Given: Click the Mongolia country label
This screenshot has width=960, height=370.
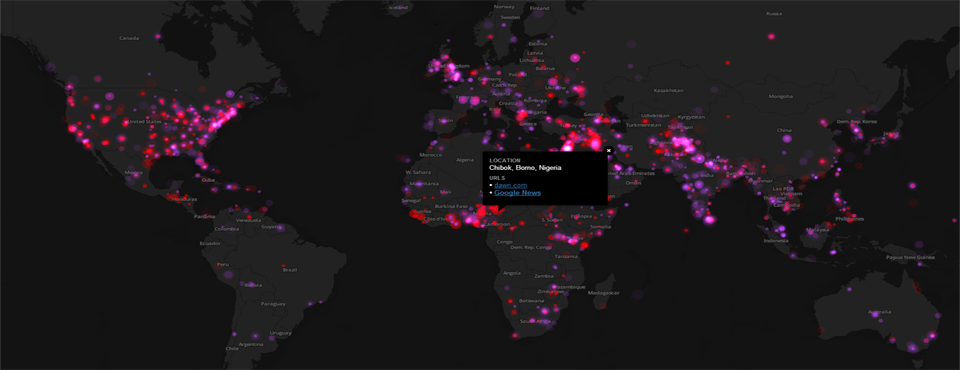Looking at the screenshot, I should (x=781, y=96).
